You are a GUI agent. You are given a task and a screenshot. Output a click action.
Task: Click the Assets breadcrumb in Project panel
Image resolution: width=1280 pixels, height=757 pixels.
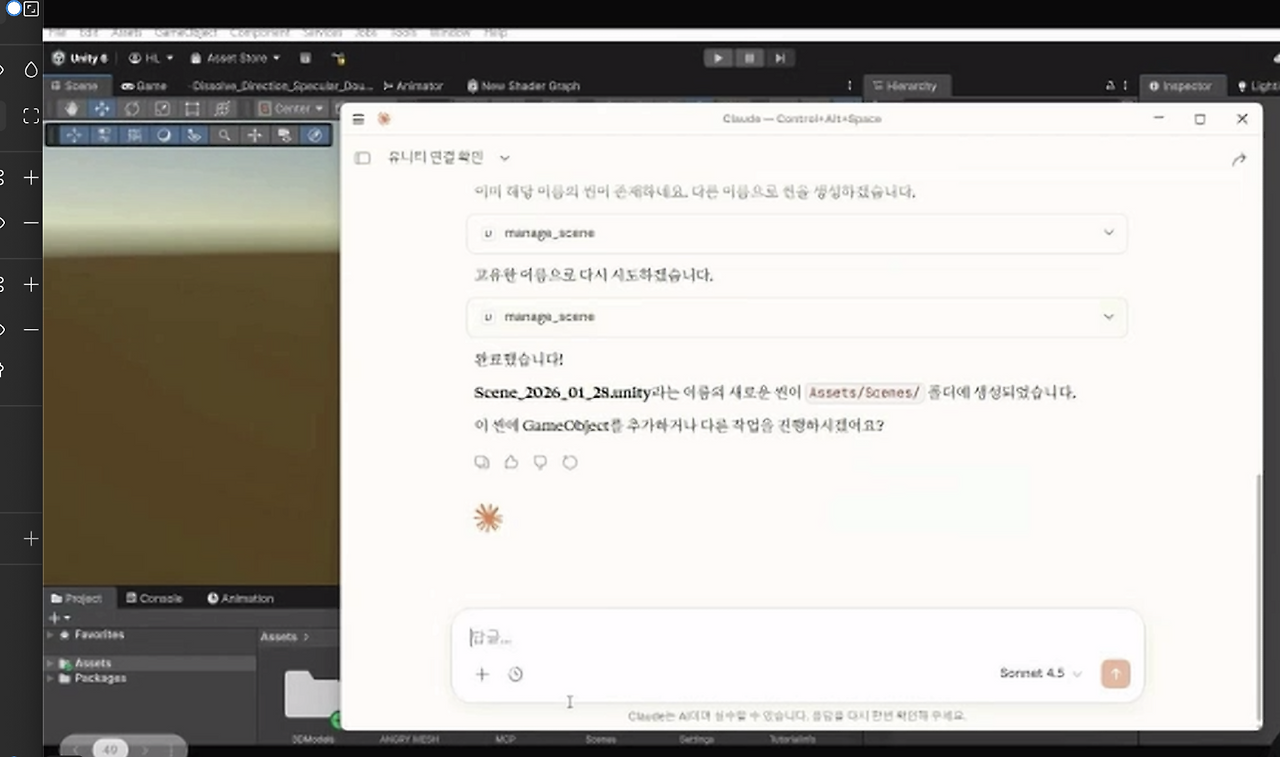279,637
